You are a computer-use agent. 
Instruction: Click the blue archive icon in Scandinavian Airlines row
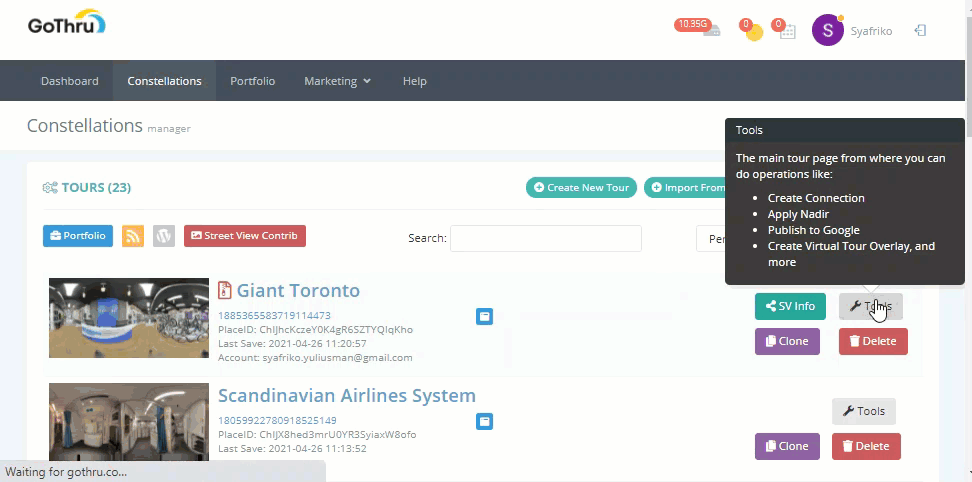(x=484, y=422)
